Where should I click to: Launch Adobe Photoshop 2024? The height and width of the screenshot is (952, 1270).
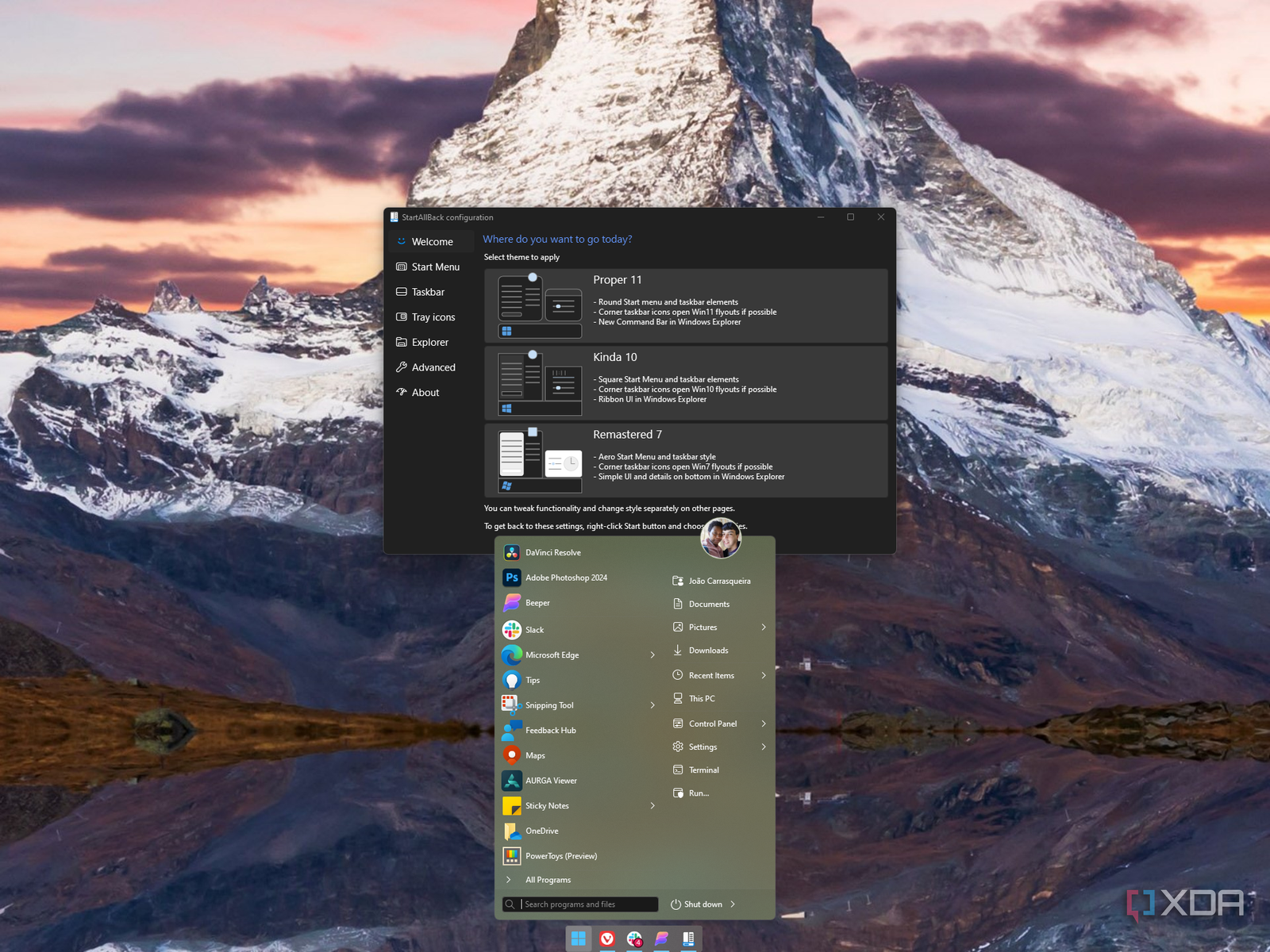(x=565, y=578)
